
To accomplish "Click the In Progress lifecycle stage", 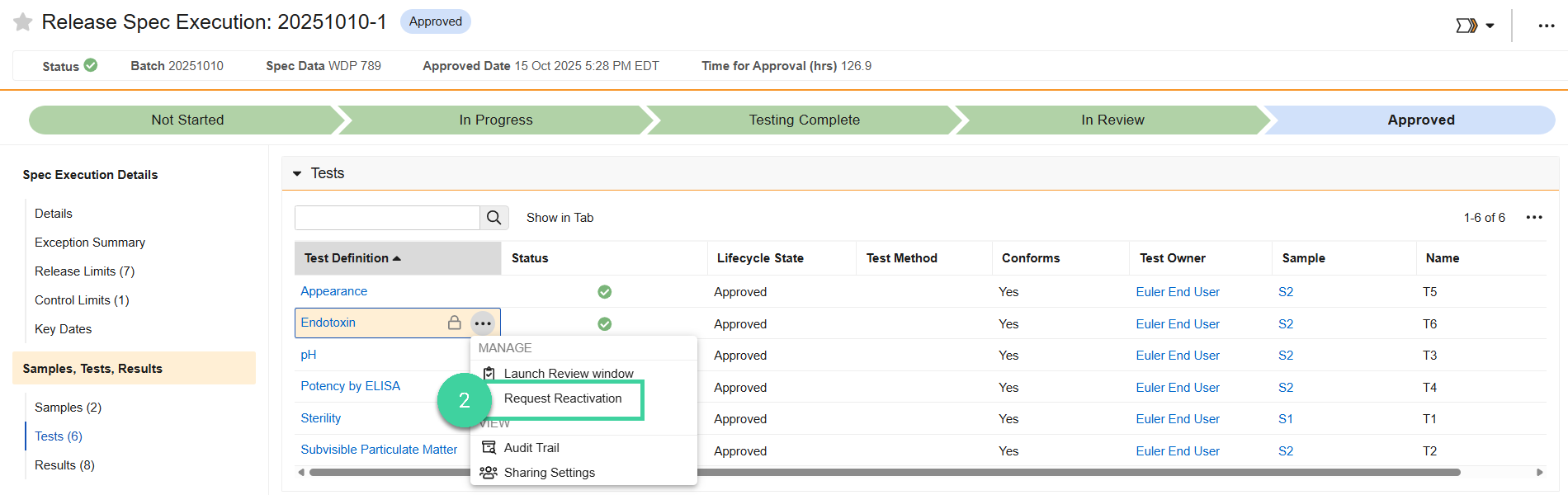I will click(496, 120).
